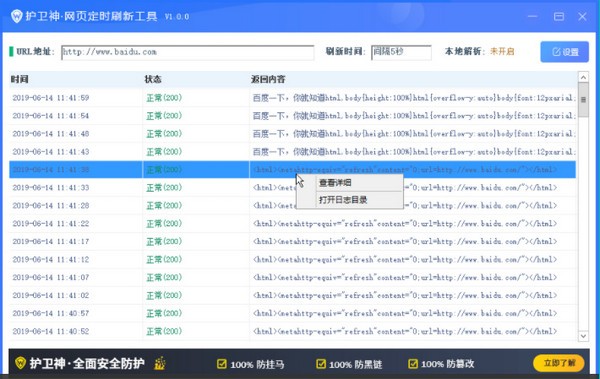Open 设置 settings button
The width and height of the screenshot is (600, 379).
tap(564, 52)
